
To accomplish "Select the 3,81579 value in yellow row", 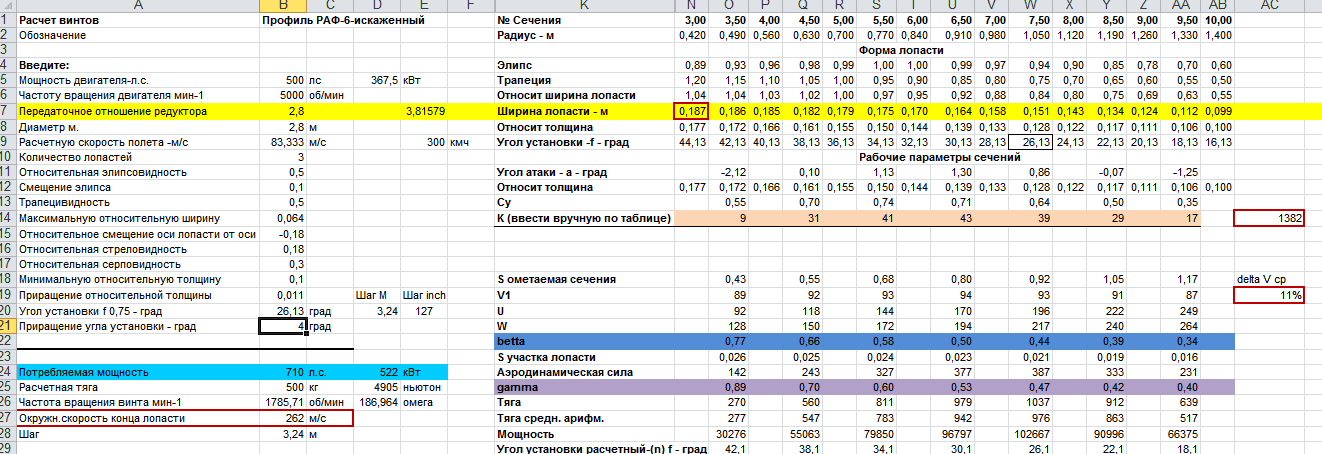I will pos(424,111).
